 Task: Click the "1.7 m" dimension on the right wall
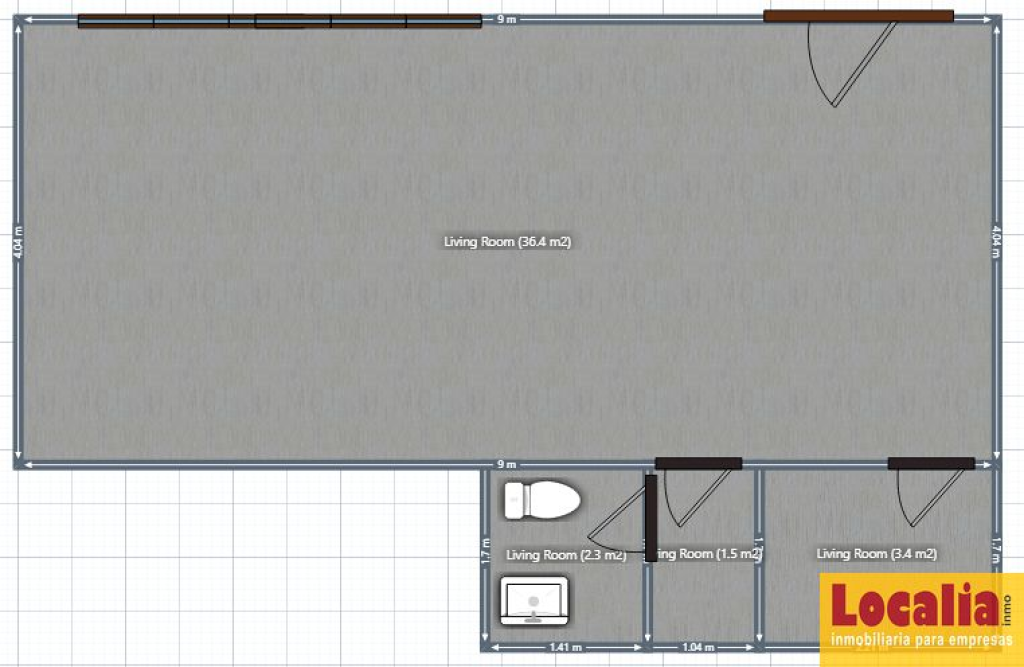(996, 551)
